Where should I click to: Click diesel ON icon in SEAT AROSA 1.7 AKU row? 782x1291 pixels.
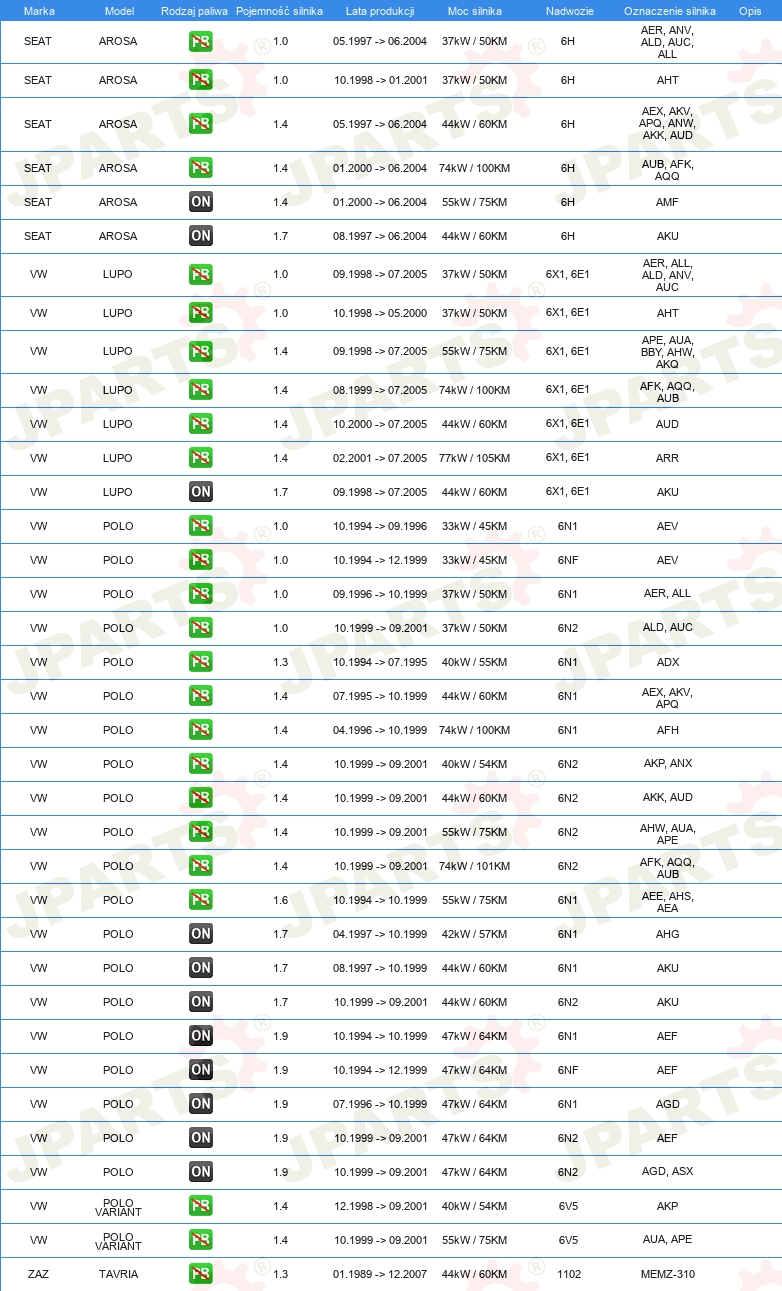click(201, 236)
